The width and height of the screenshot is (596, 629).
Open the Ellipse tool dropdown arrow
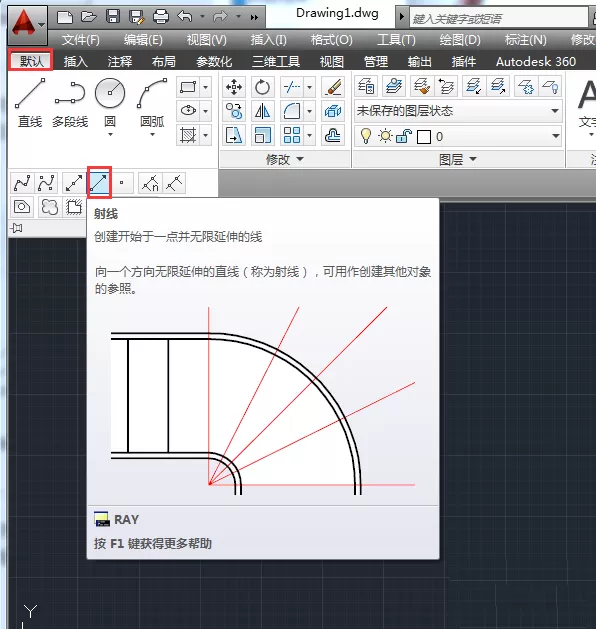(205, 110)
